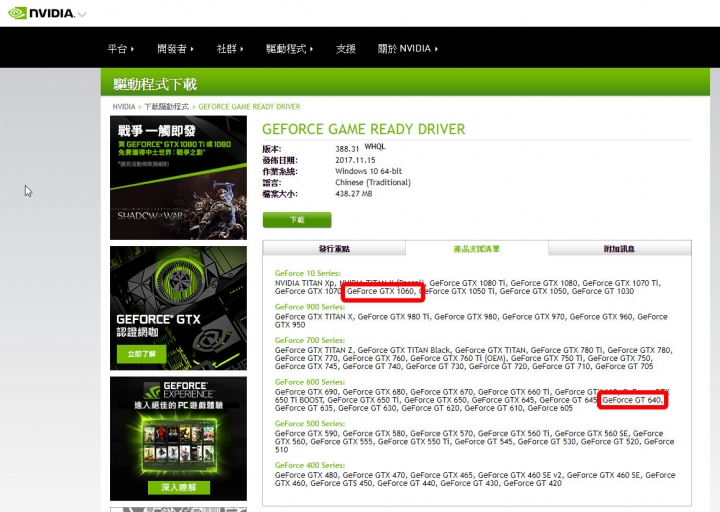720x512 pixels.
Task: Go to the 支援 page
Action: pyautogui.click(x=346, y=49)
